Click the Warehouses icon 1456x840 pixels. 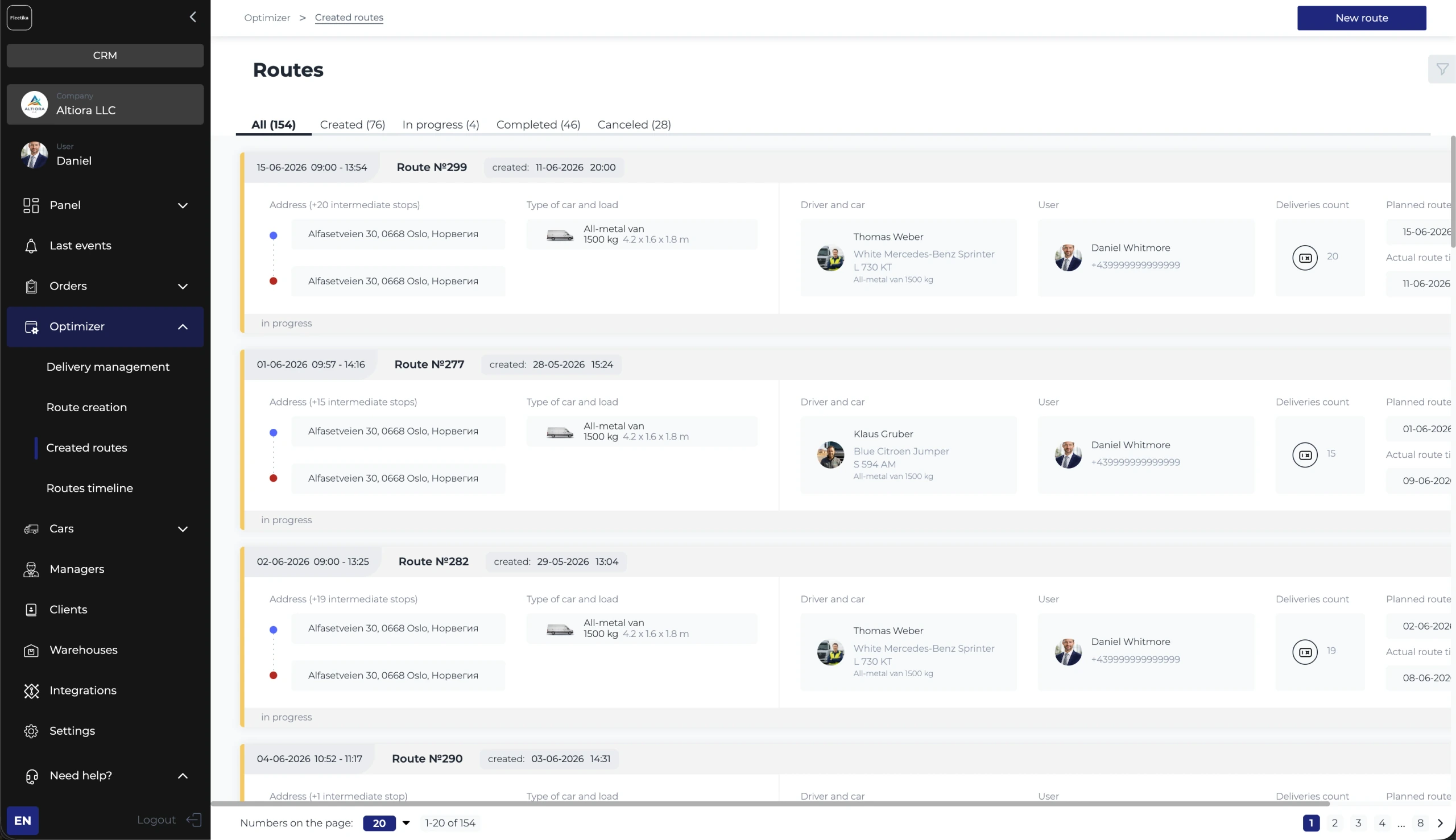click(x=31, y=650)
